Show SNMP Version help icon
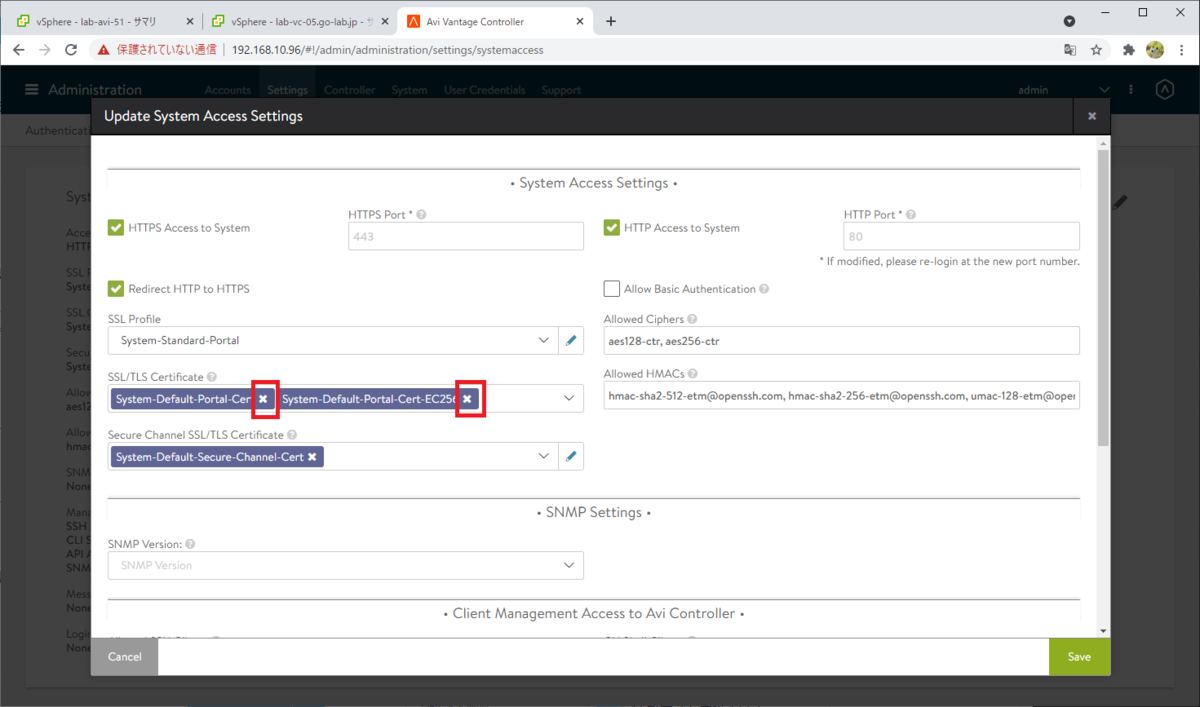 [190, 544]
